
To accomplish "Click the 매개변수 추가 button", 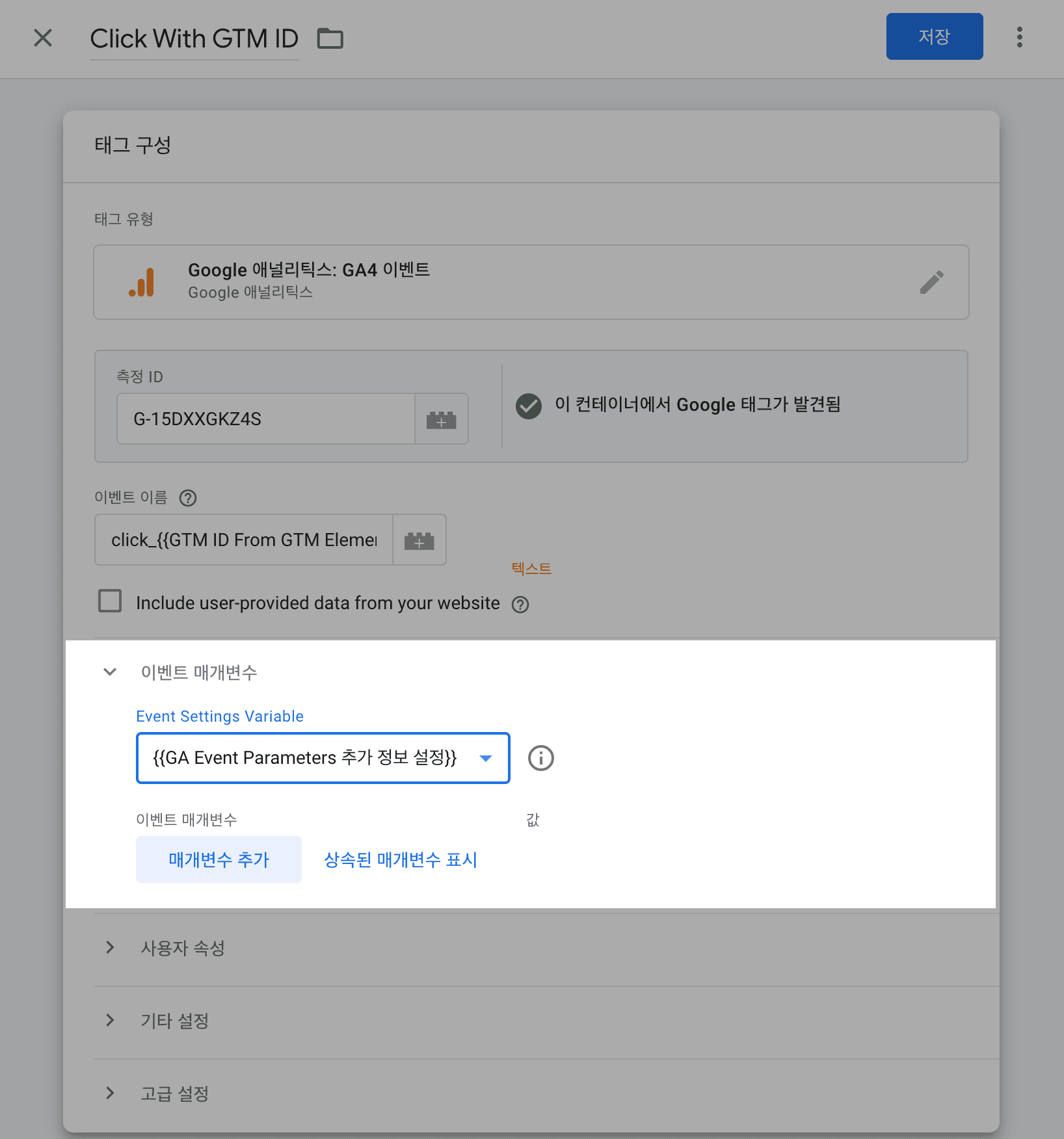I will (x=219, y=859).
